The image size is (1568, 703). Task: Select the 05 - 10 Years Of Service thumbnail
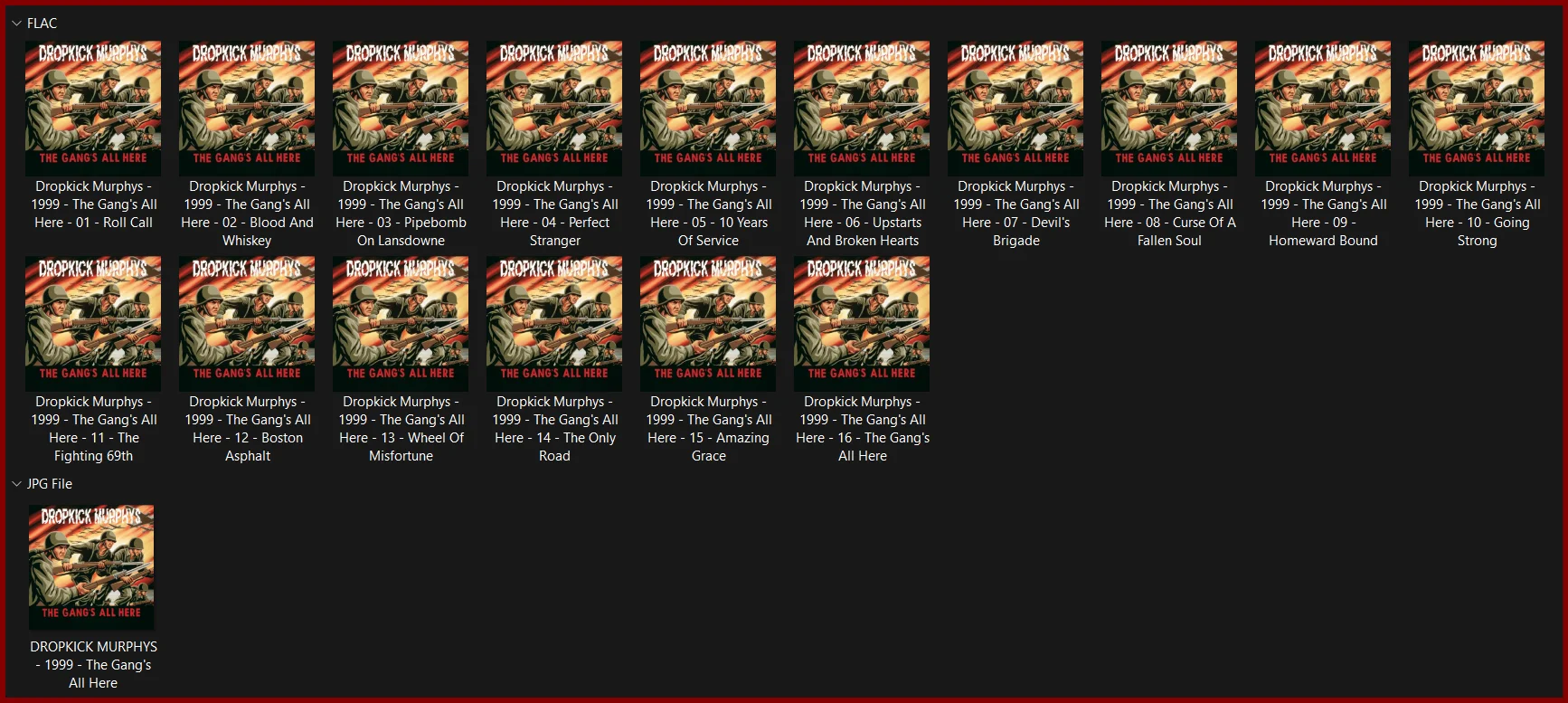coord(708,108)
